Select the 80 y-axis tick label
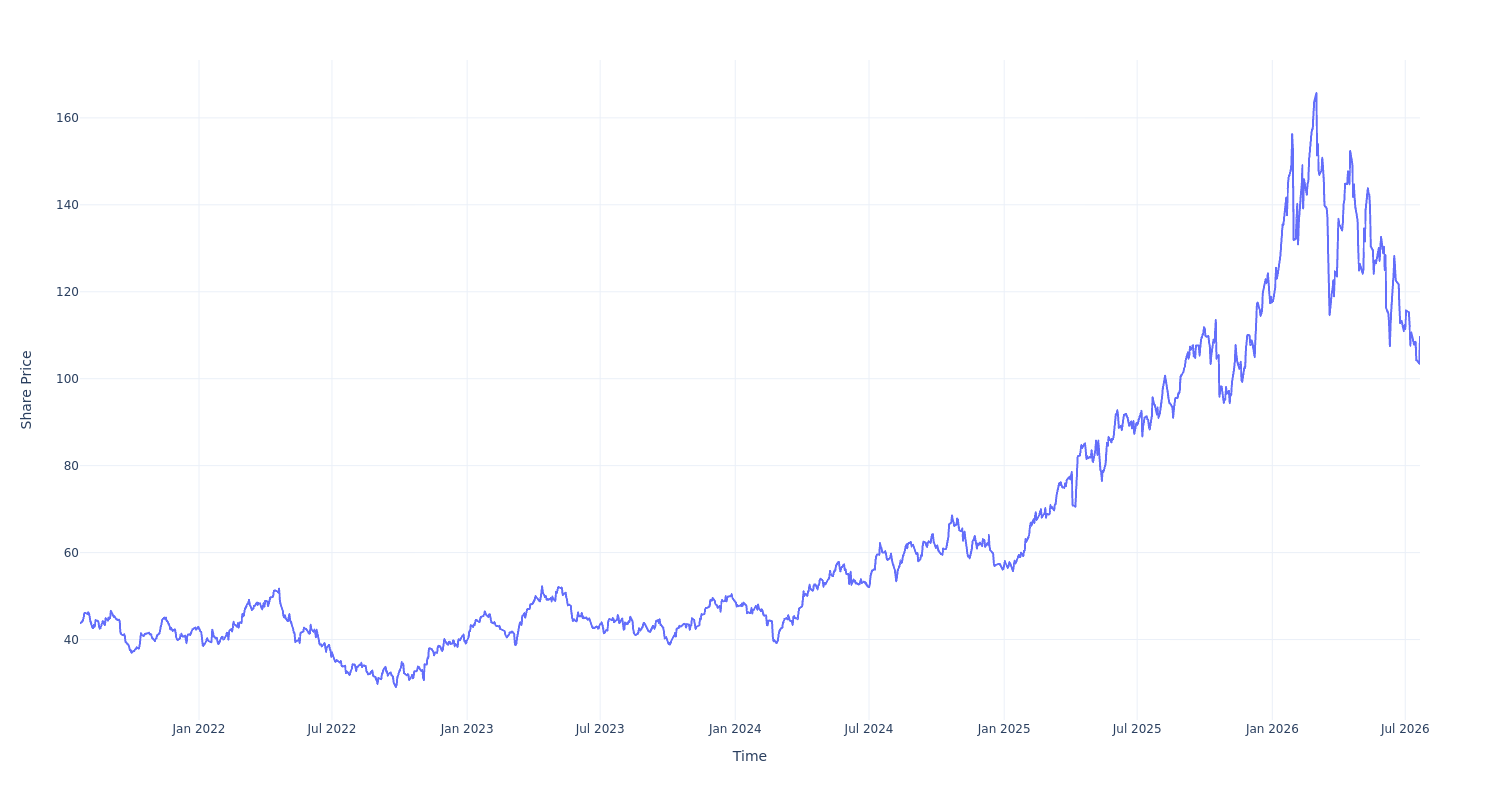1500x800 pixels. [x=71, y=466]
